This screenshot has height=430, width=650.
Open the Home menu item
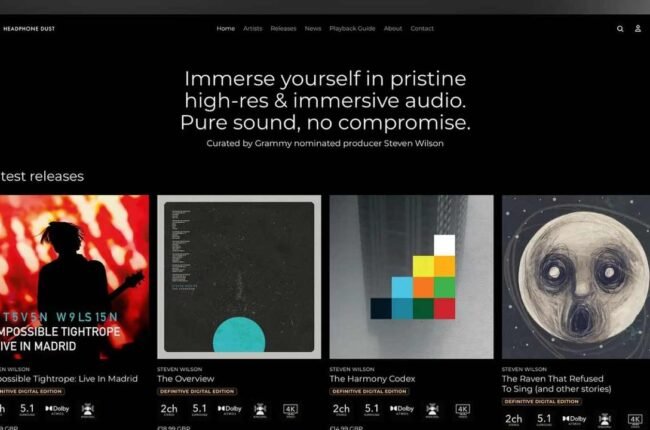coord(226,29)
